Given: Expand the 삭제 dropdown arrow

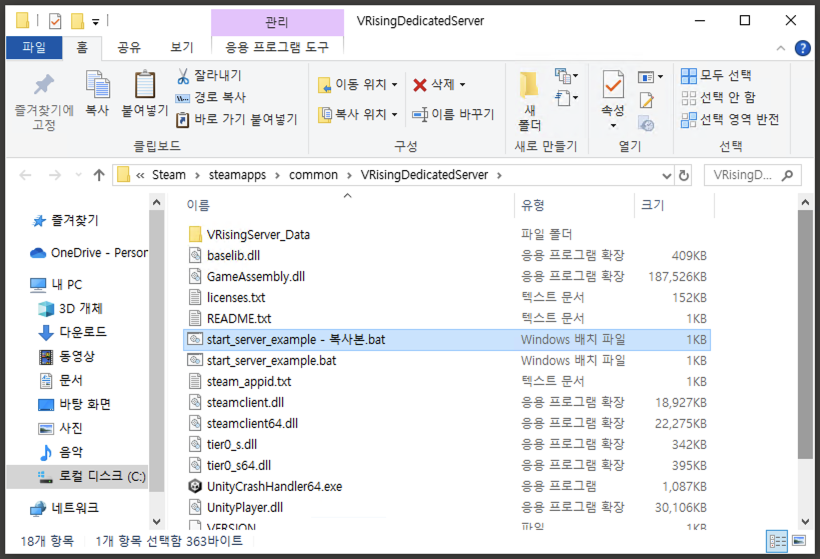Looking at the screenshot, I should pos(462,85).
